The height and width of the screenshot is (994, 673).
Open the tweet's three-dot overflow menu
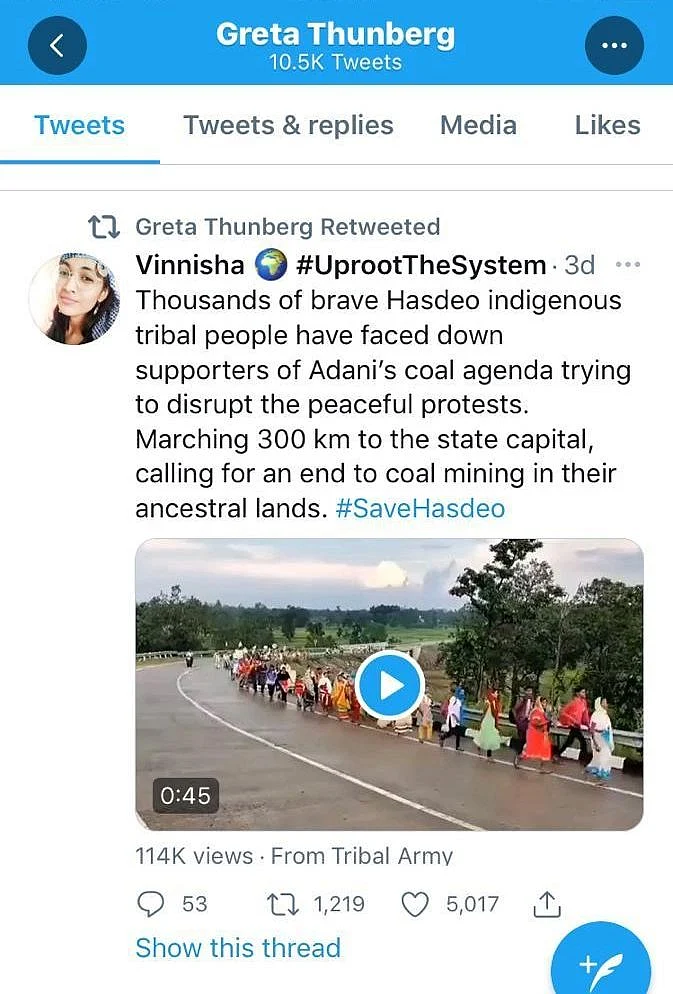tap(628, 264)
